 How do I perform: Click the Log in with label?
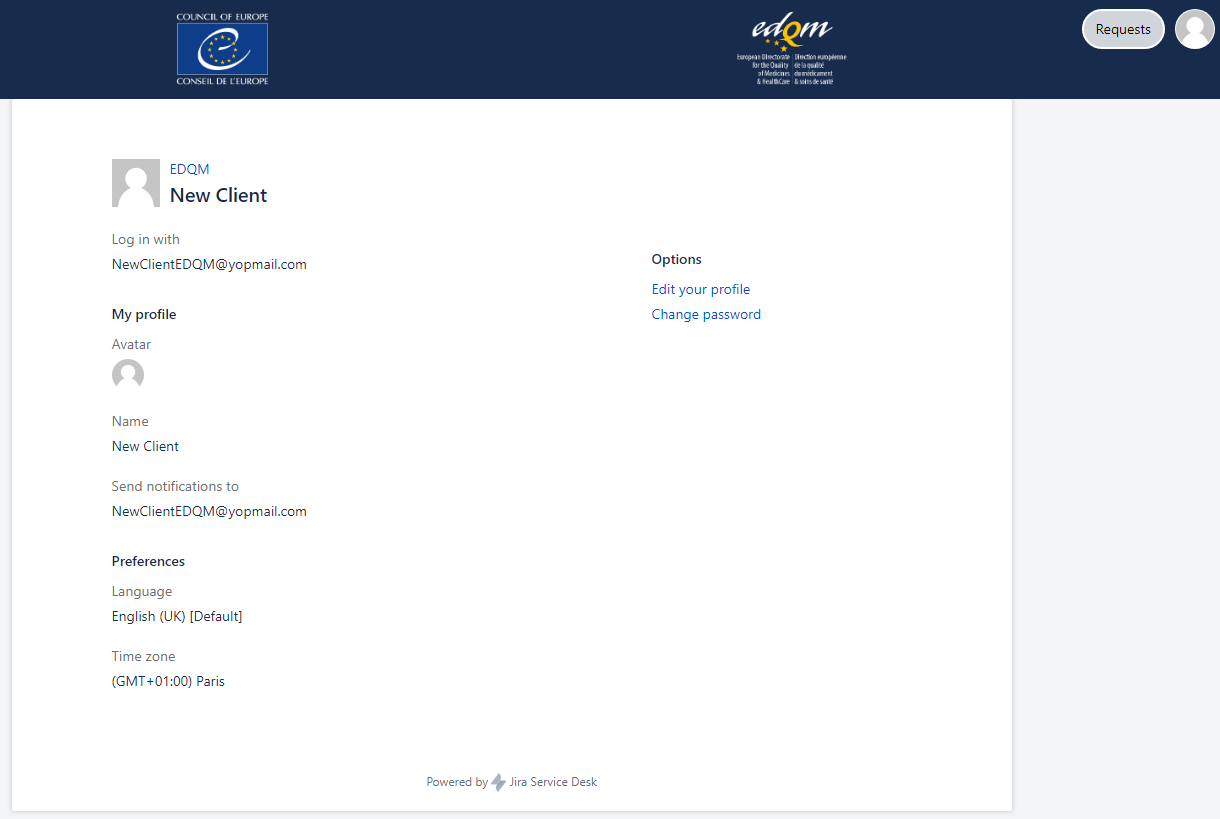pyautogui.click(x=146, y=239)
